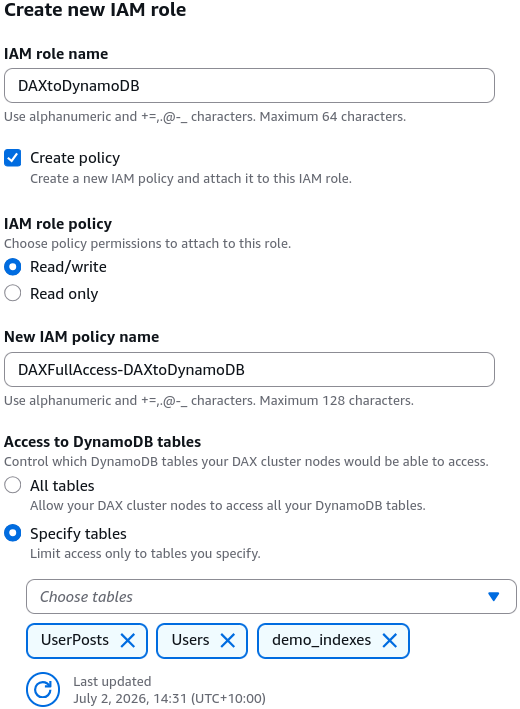The height and width of the screenshot is (709, 520).
Task: Click the UserPosts token label
Action: (x=75, y=640)
